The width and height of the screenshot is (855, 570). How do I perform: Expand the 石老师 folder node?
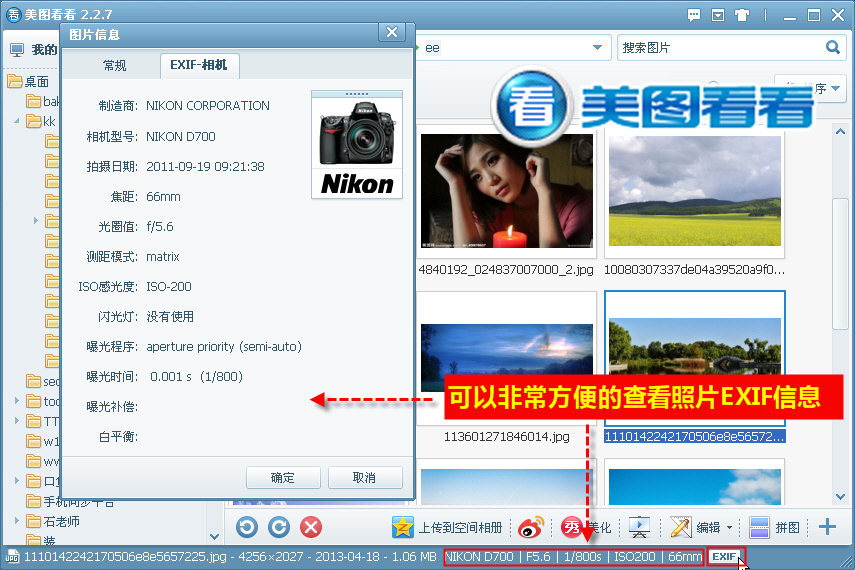[16, 521]
